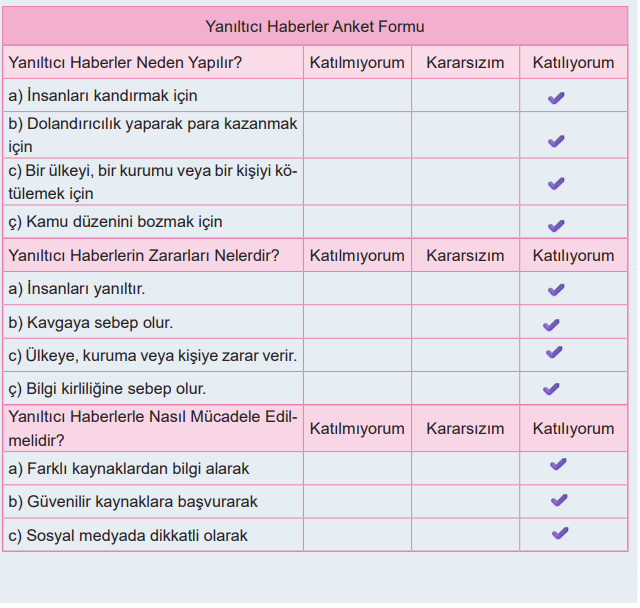Click "Yanıltıcı Haberlerle Nasıl Mücadele Edilmelidir?" heading
This screenshot has height=608, width=640.
[152, 428]
